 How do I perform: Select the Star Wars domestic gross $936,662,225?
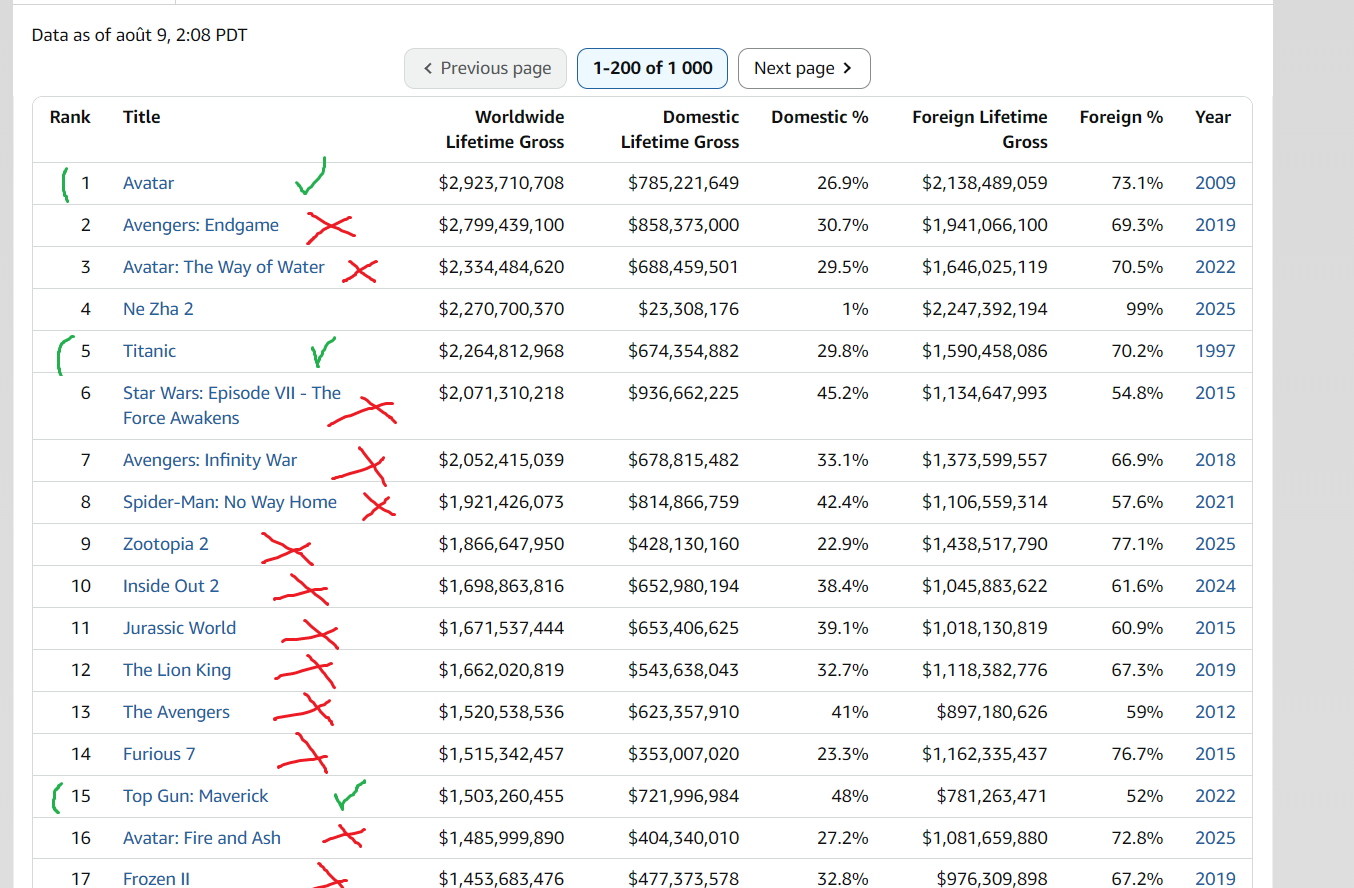[x=684, y=393]
